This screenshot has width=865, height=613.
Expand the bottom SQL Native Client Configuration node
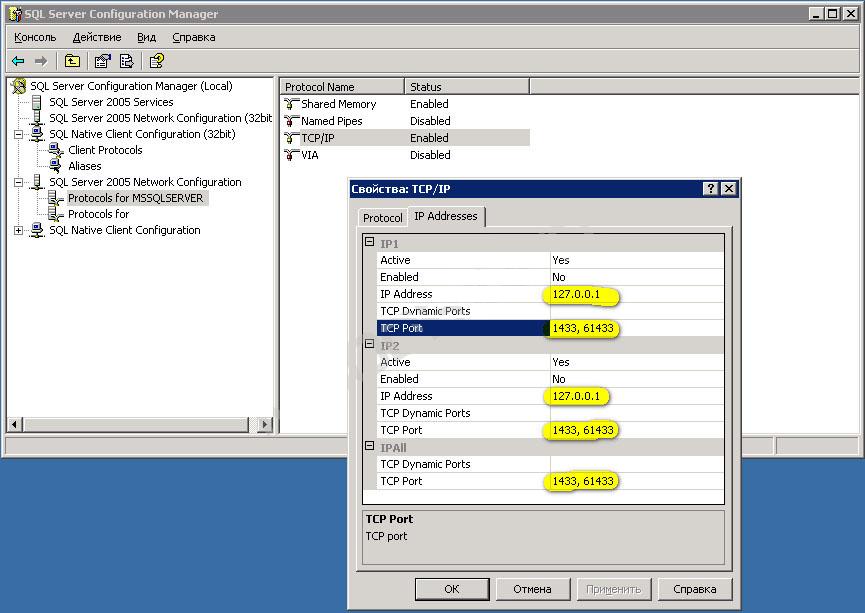point(18,230)
